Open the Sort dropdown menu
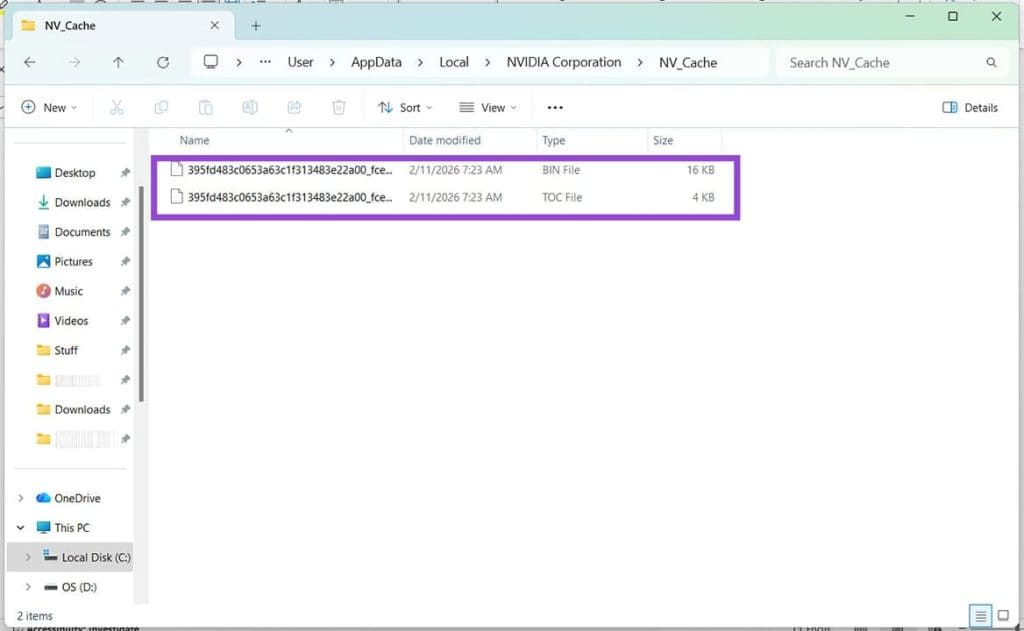The image size is (1024, 631). pyautogui.click(x=405, y=108)
